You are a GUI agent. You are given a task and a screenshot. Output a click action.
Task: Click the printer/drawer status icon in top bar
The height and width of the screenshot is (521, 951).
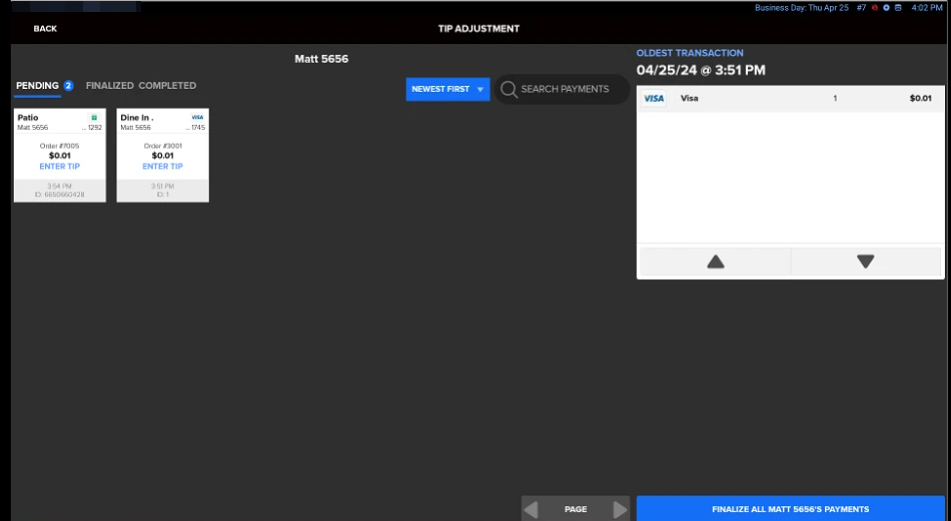(x=898, y=8)
